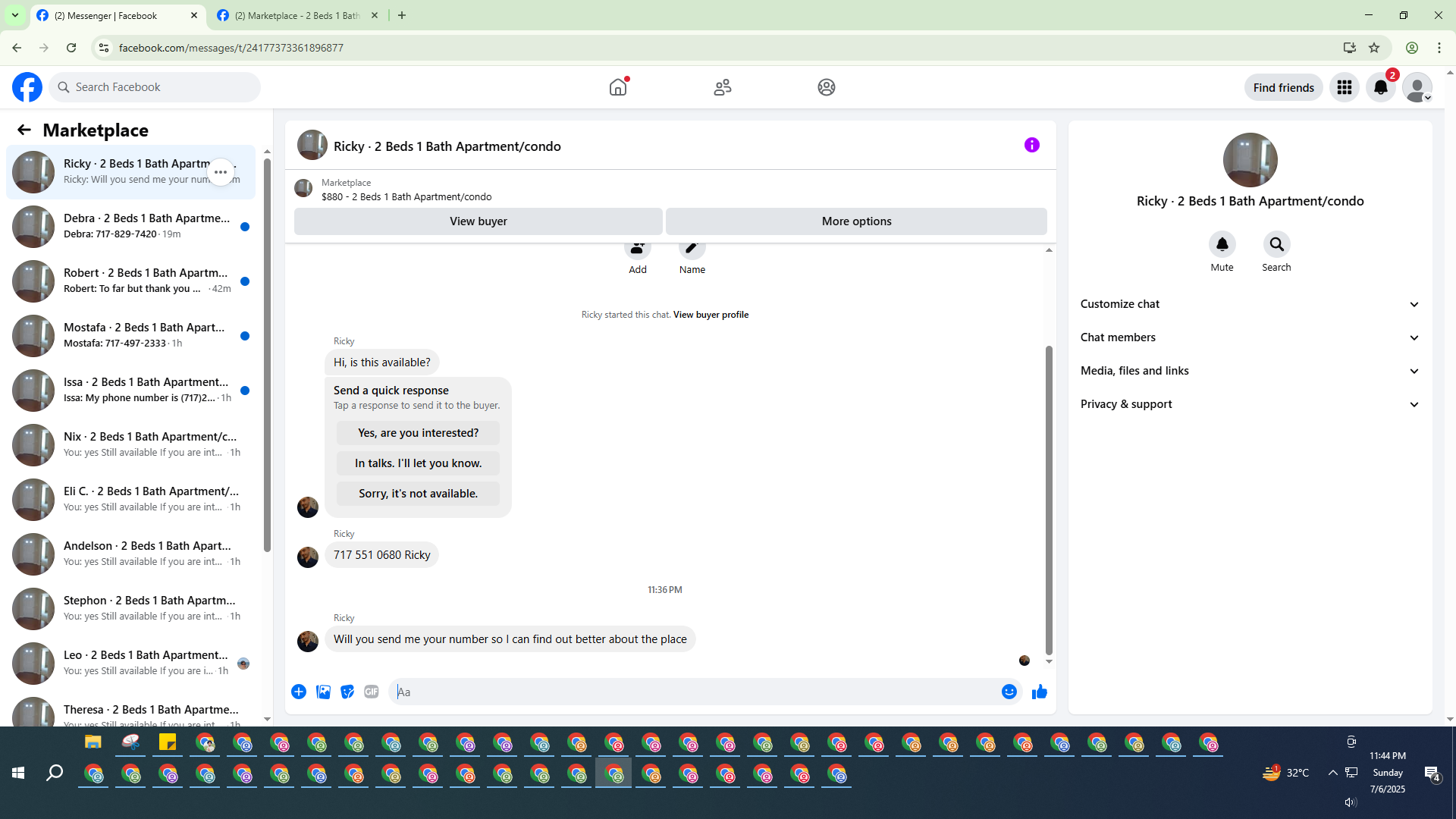This screenshot has width=1456, height=819.
Task: Open the sticker chooser icon
Action: pos(347,692)
